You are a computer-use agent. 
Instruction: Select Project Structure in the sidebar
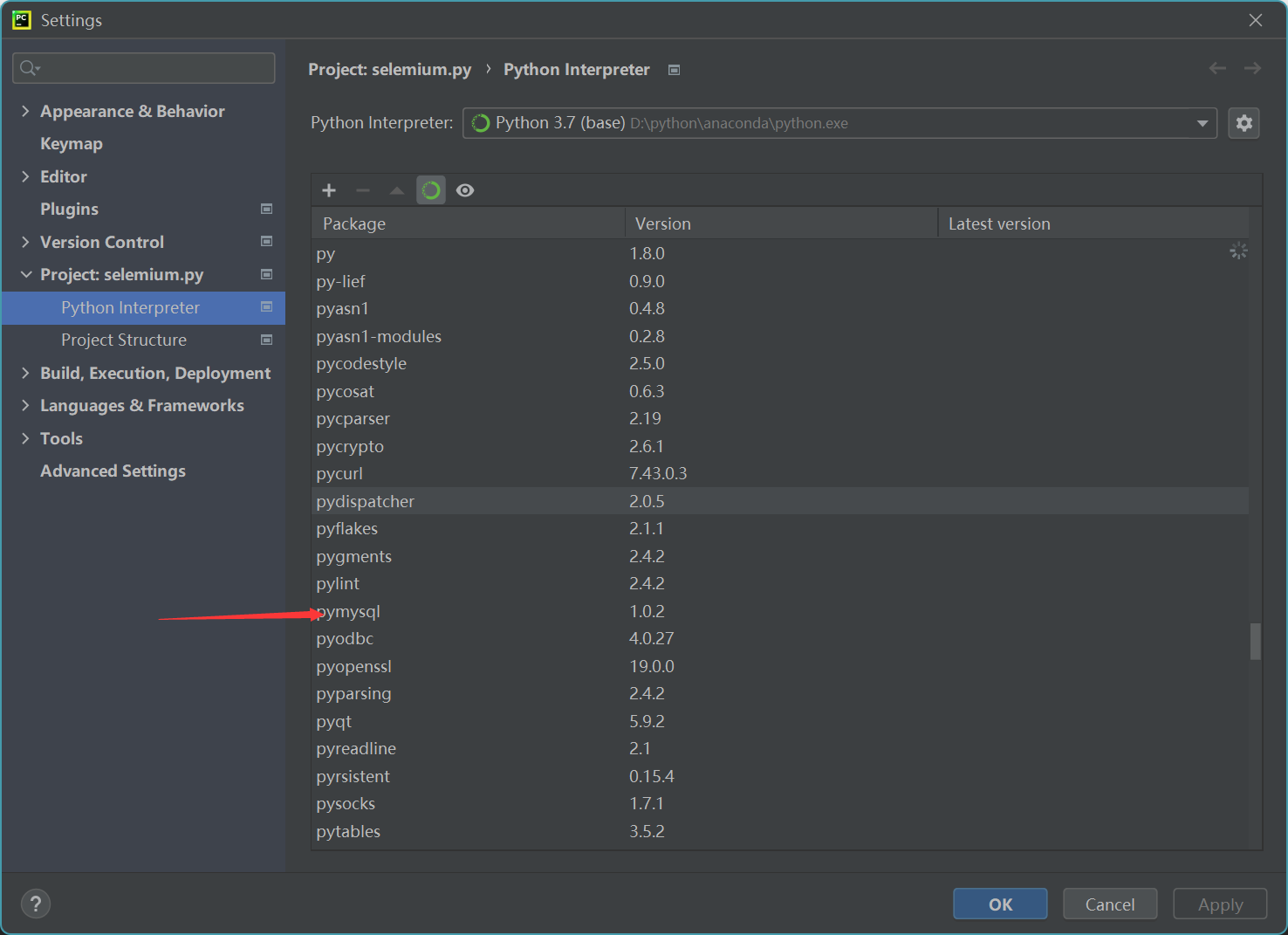(124, 340)
